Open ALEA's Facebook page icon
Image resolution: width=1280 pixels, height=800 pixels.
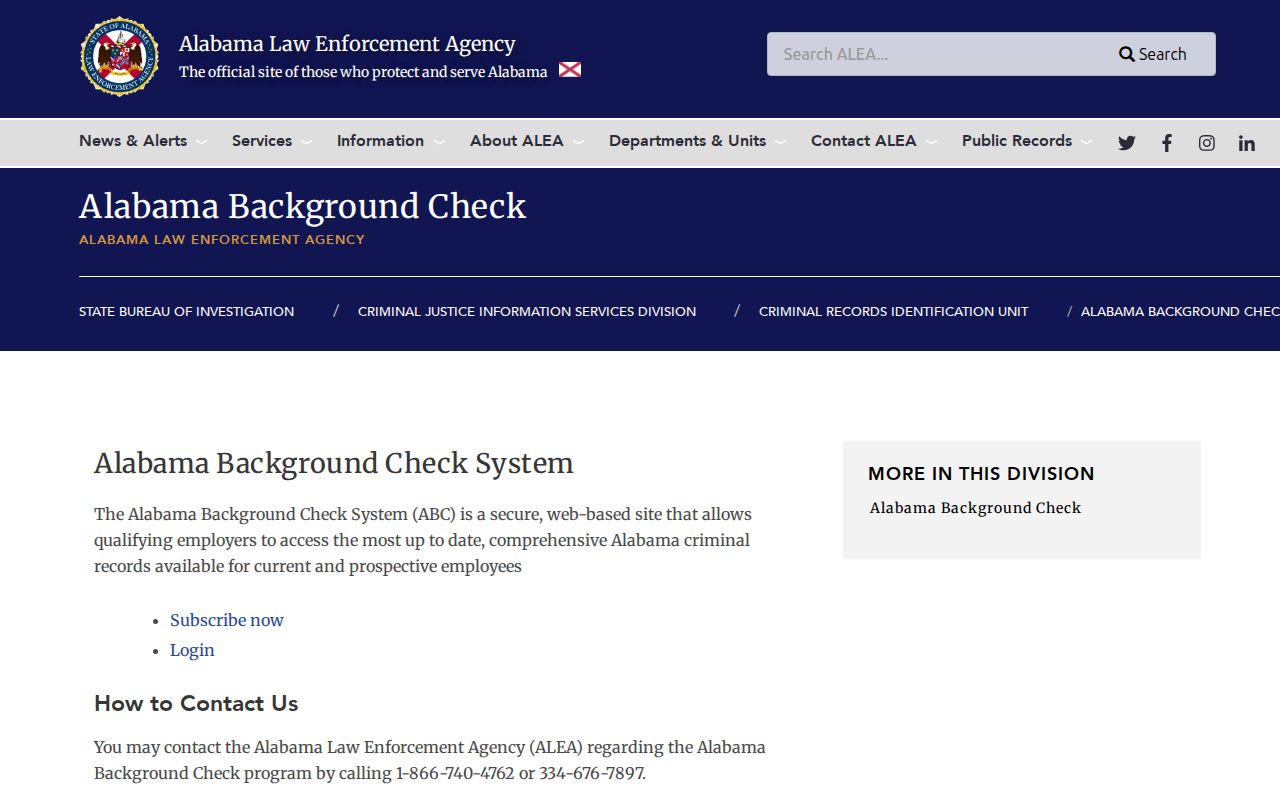tap(1167, 143)
